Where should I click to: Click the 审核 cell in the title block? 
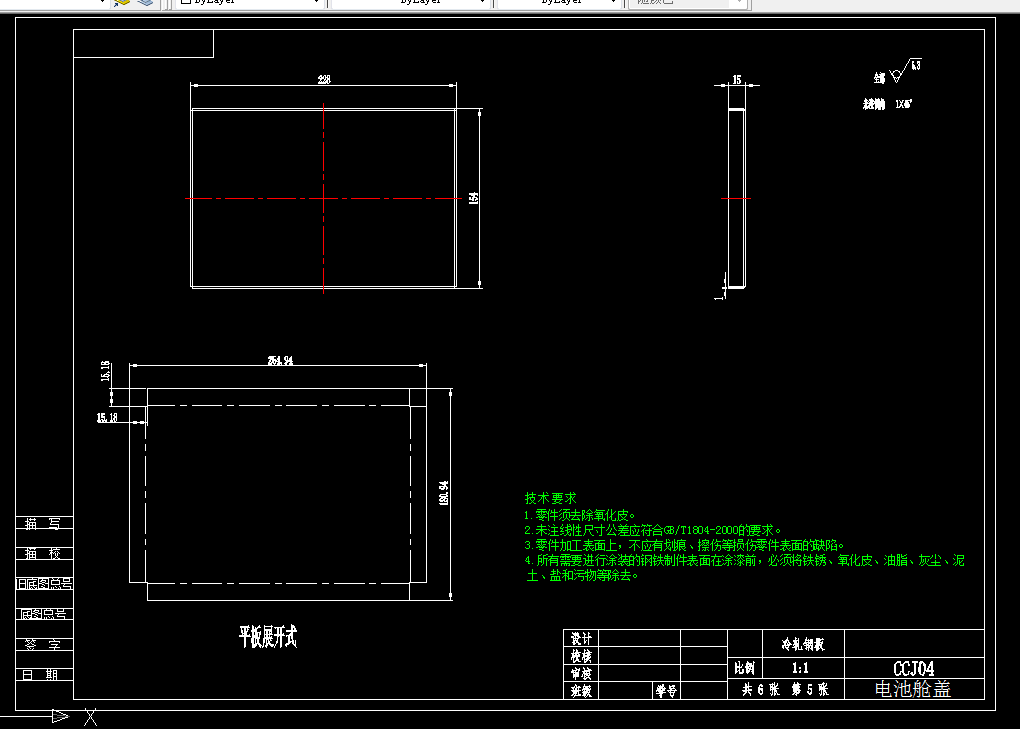pos(581,673)
